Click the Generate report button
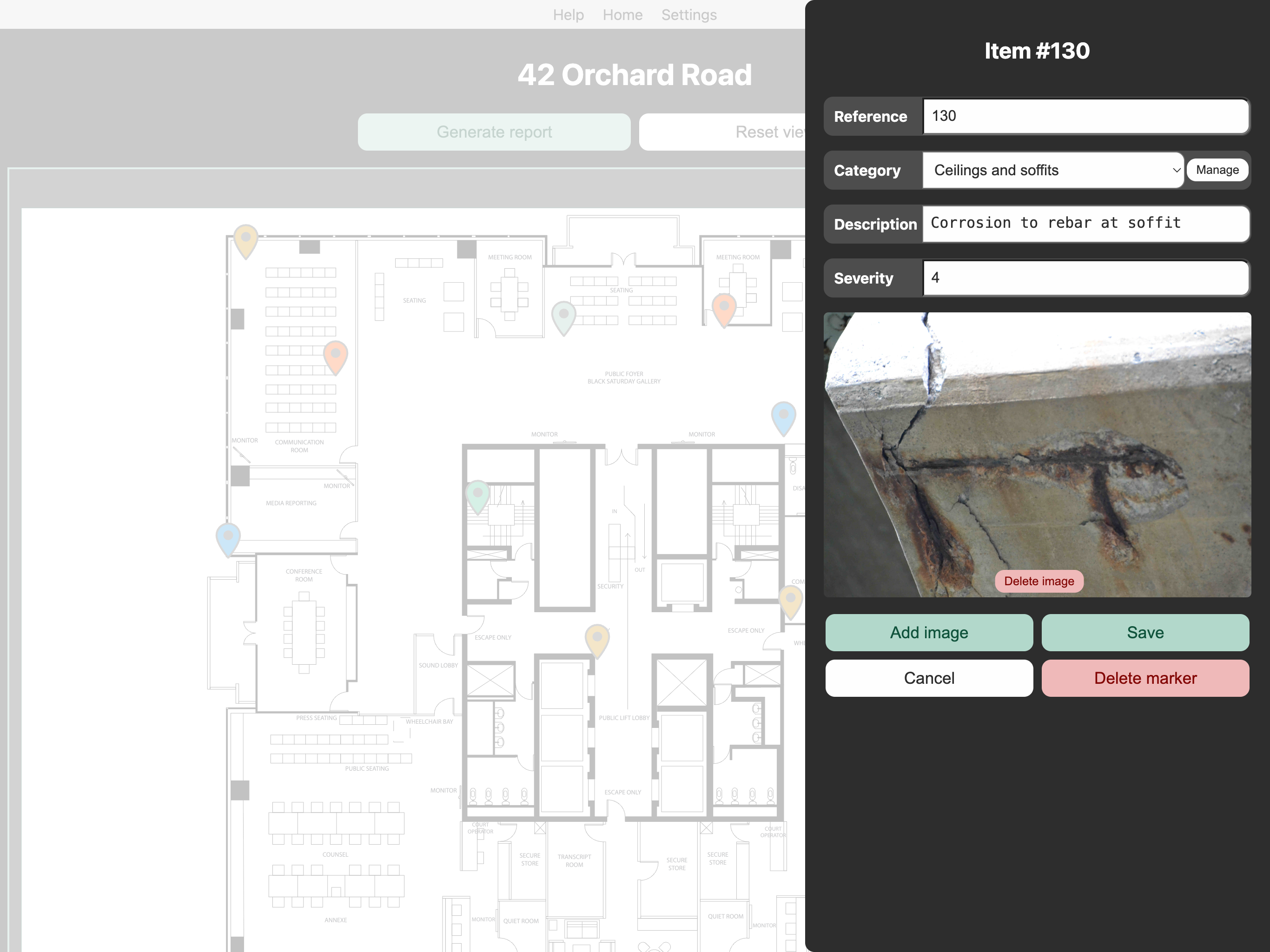1270x952 pixels. pyautogui.click(x=494, y=132)
